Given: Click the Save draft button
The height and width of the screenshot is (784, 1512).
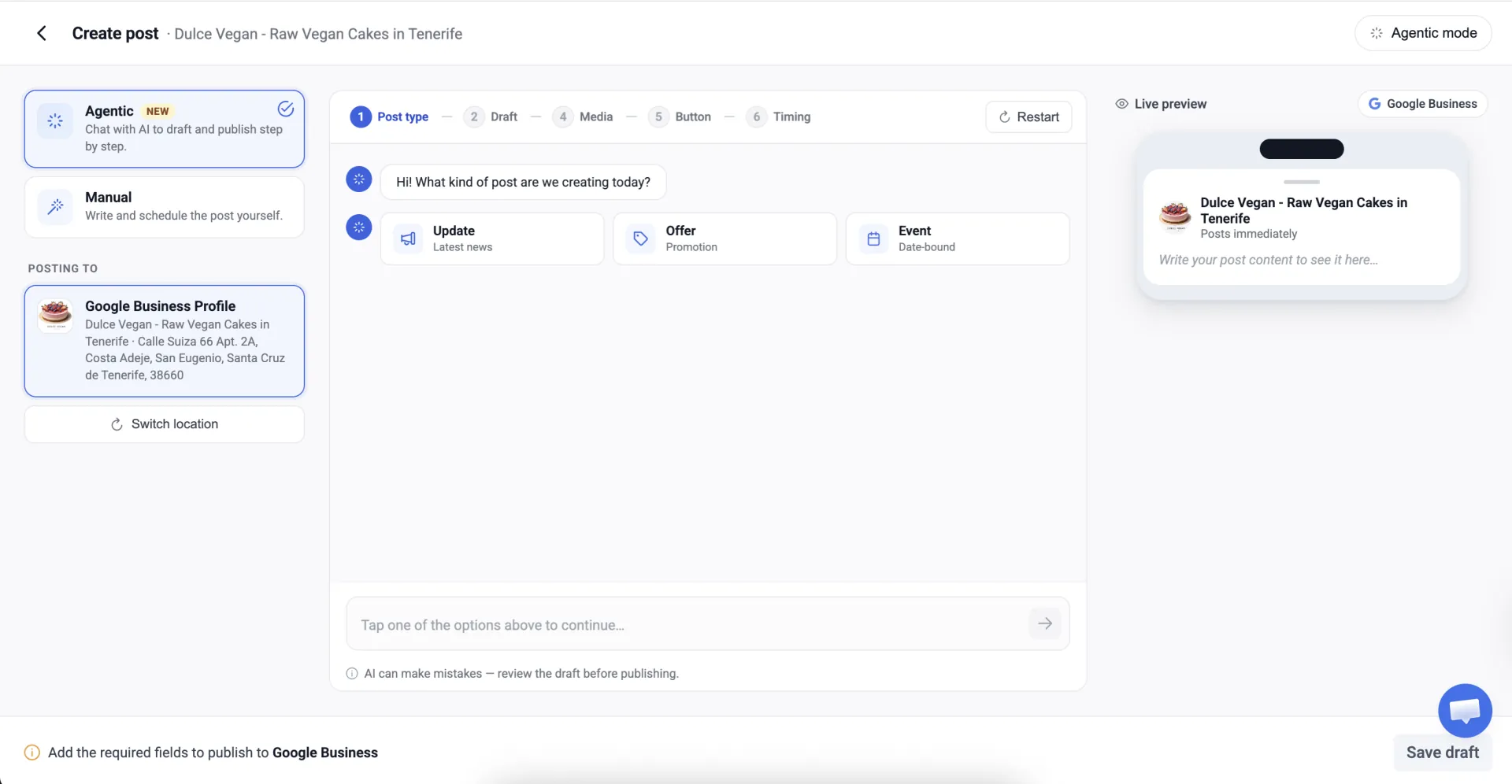Looking at the screenshot, I should coord(1443,753).
